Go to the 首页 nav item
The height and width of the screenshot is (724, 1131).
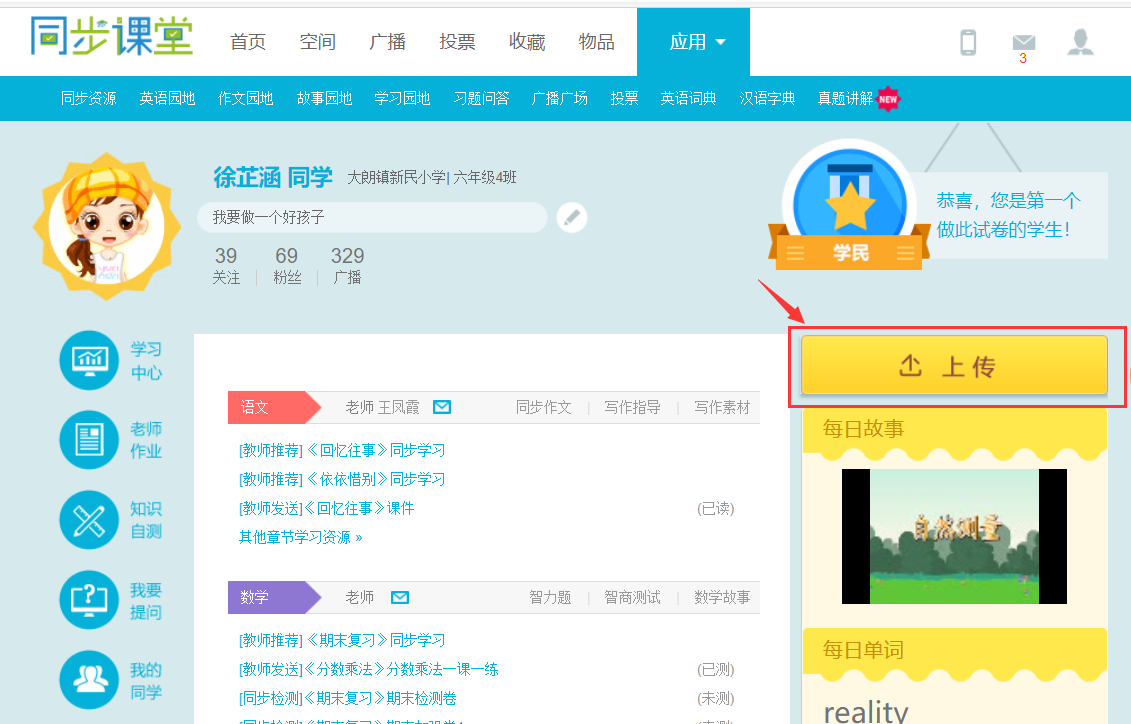coord(248,42)
